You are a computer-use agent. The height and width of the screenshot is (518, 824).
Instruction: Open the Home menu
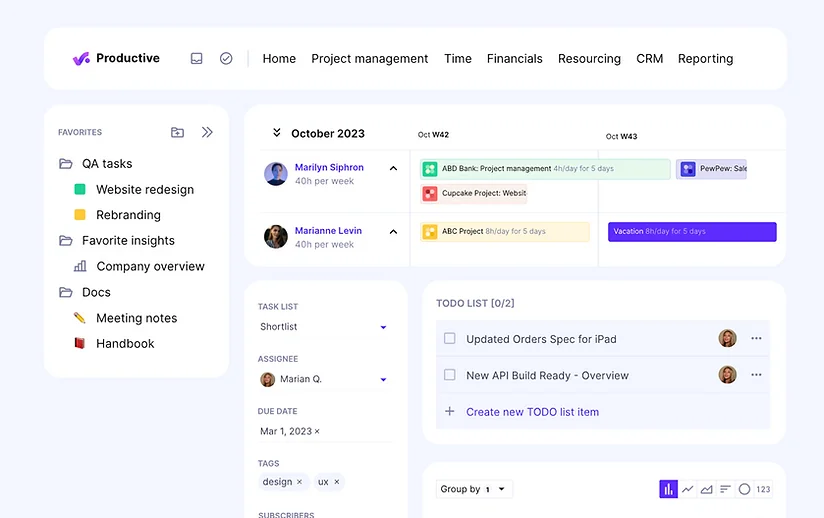click(x=279, y=59)
